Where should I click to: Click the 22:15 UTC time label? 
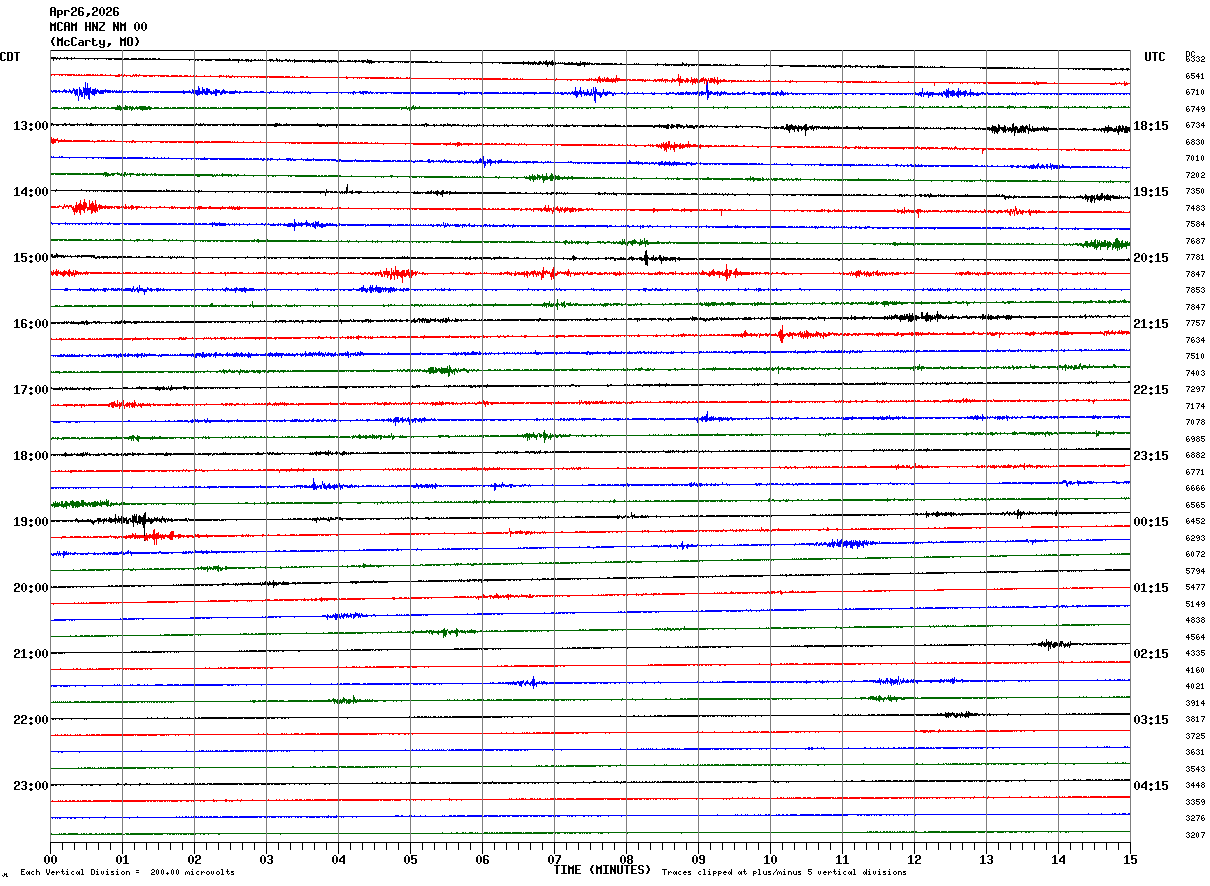[1150, 390]
